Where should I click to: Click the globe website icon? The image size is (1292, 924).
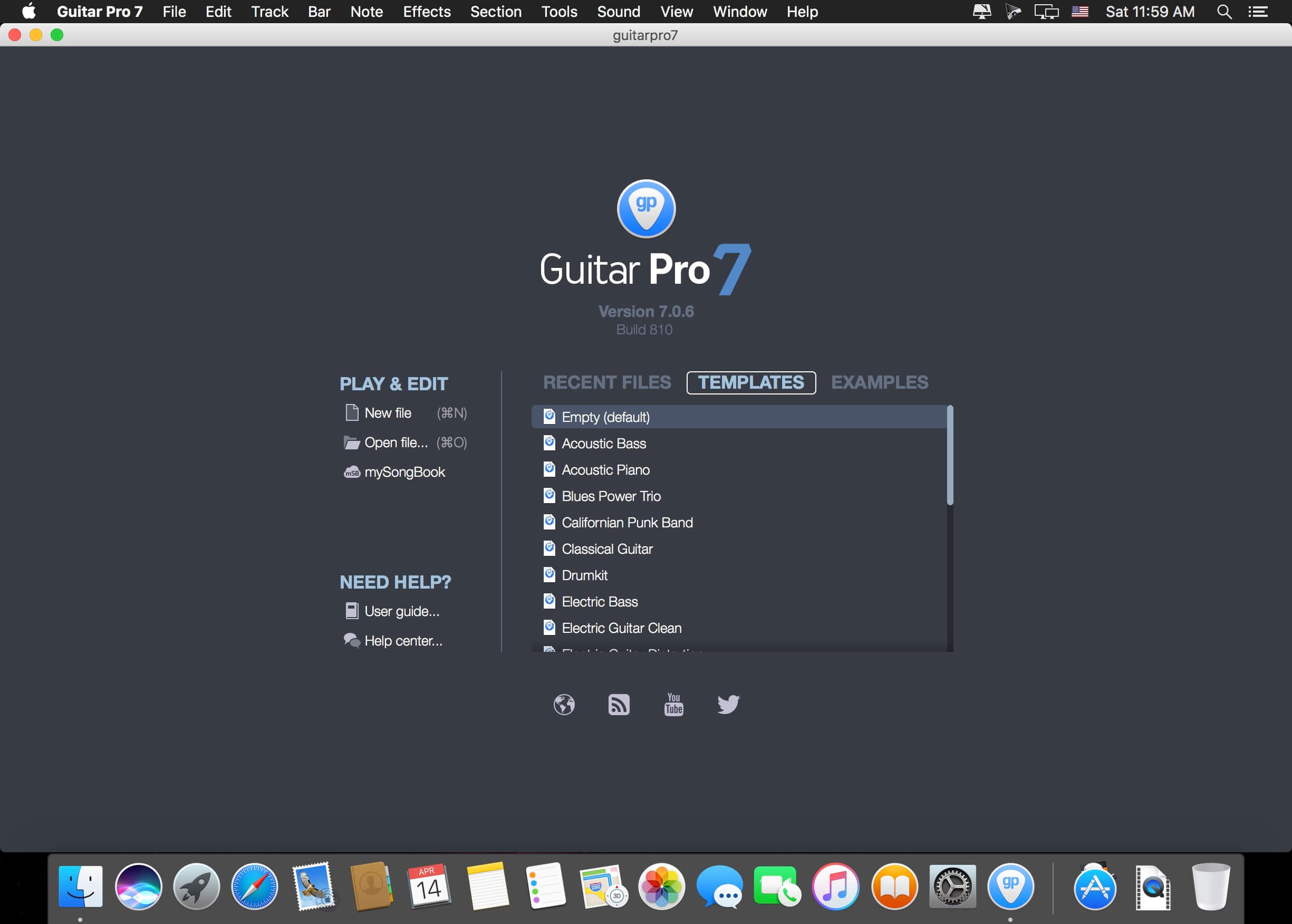[x=564, y=705]
